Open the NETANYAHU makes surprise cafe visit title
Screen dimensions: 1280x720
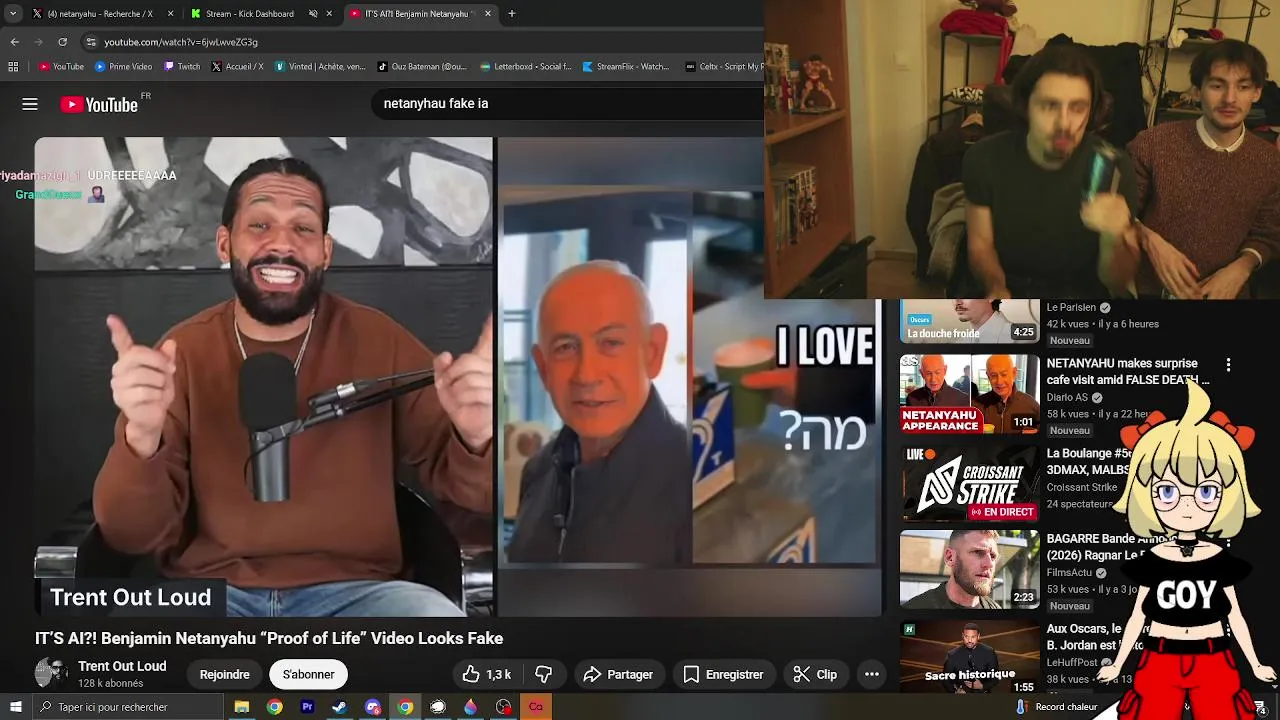click(1128, 371)
